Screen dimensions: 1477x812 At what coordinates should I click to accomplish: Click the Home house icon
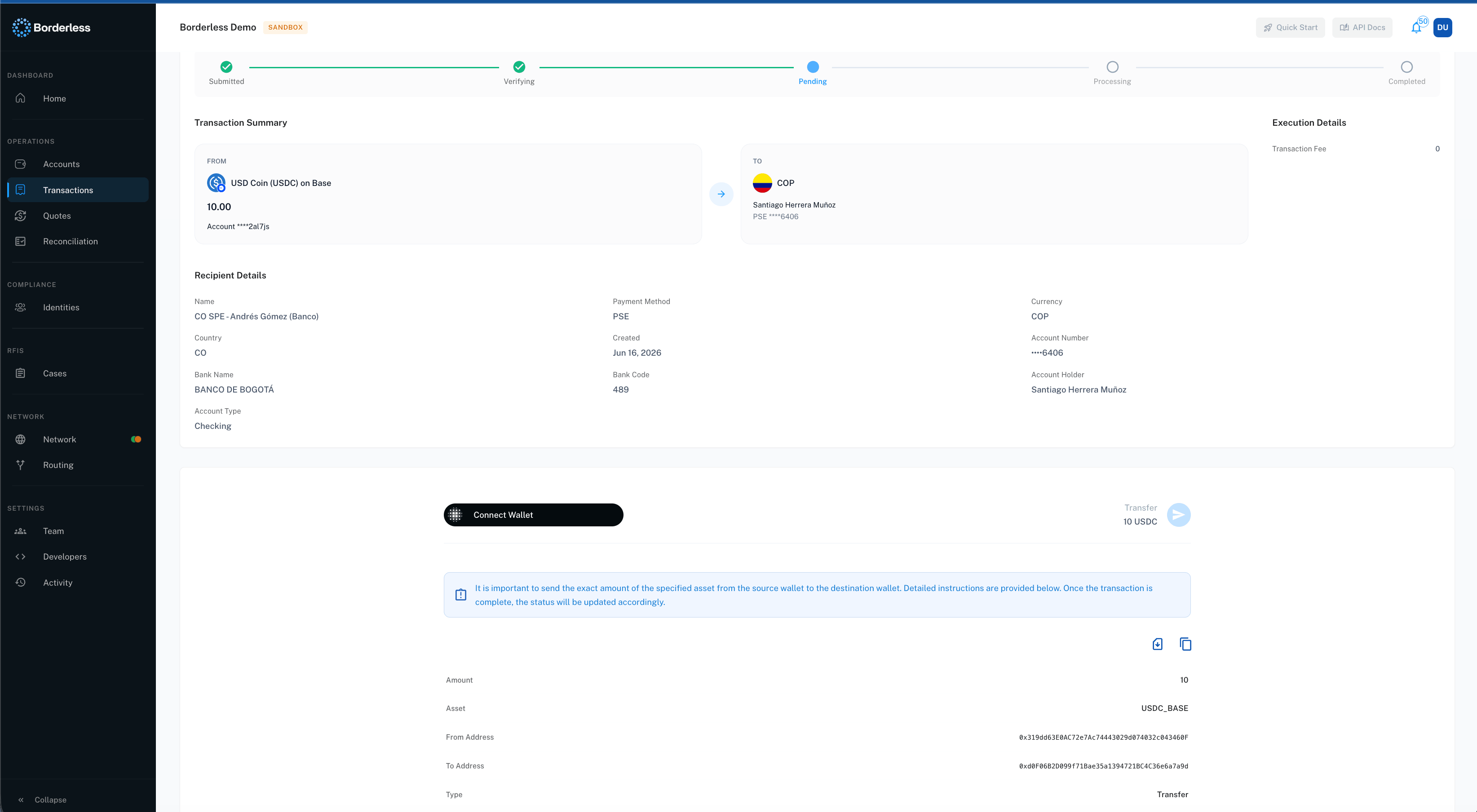21,98
